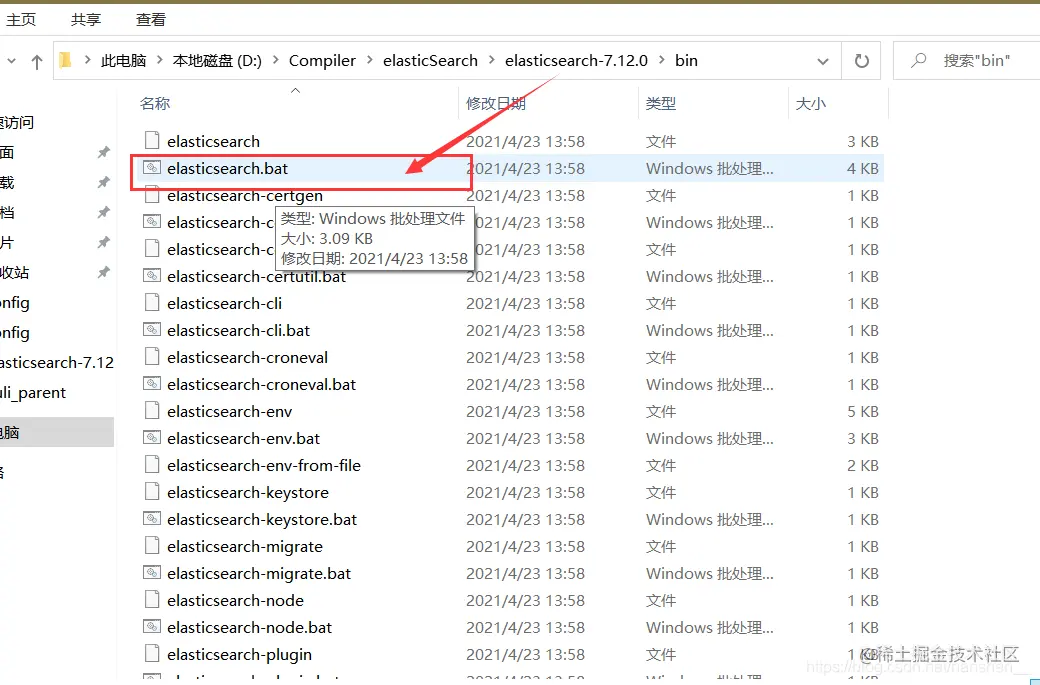Open uli_parent in the navigation pane
The image size is (1040, 685).
pyautogui.click(x=33, y=393)
